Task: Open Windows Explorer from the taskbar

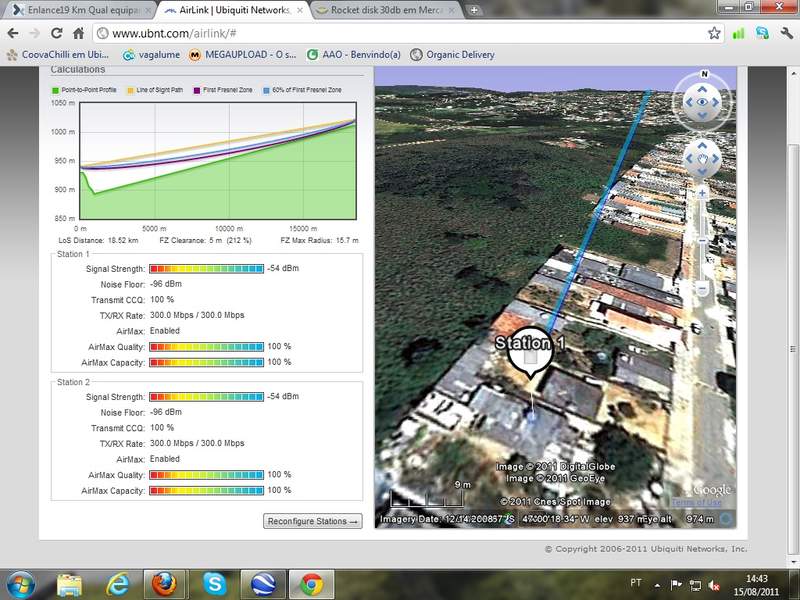Action: click(69, 585)
